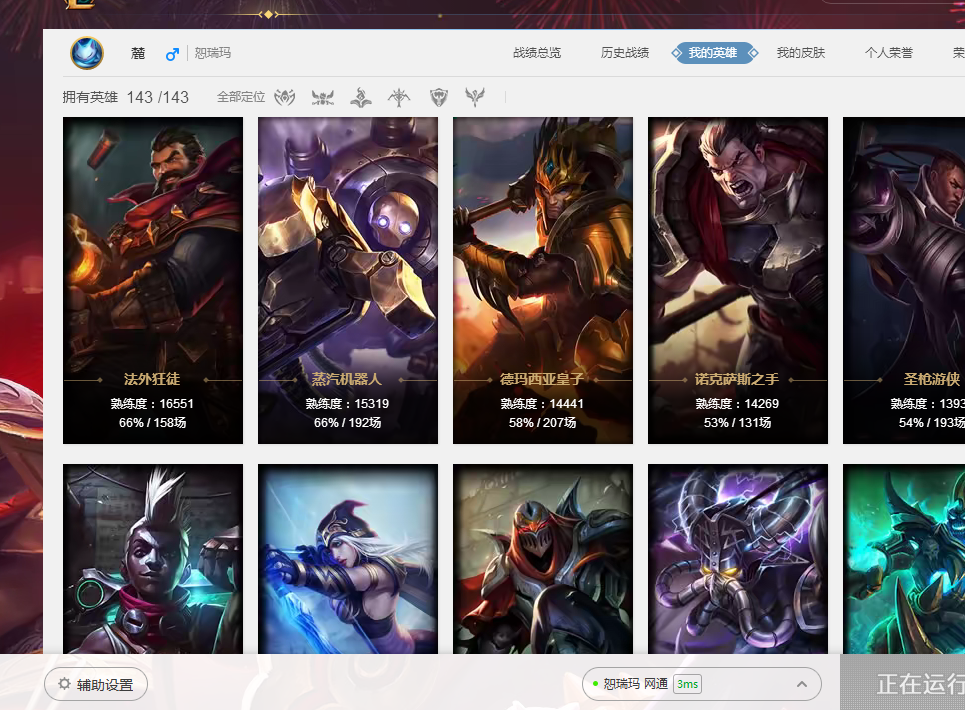Open the 辅助设置 button

point(96,684)
